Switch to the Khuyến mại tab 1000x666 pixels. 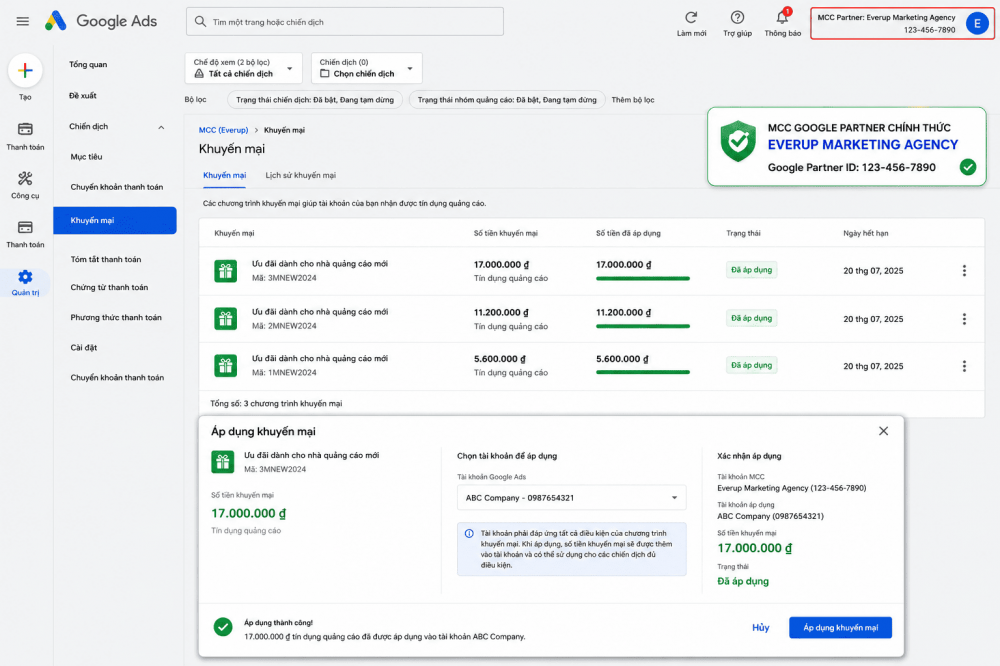click(x=224, y=175)
